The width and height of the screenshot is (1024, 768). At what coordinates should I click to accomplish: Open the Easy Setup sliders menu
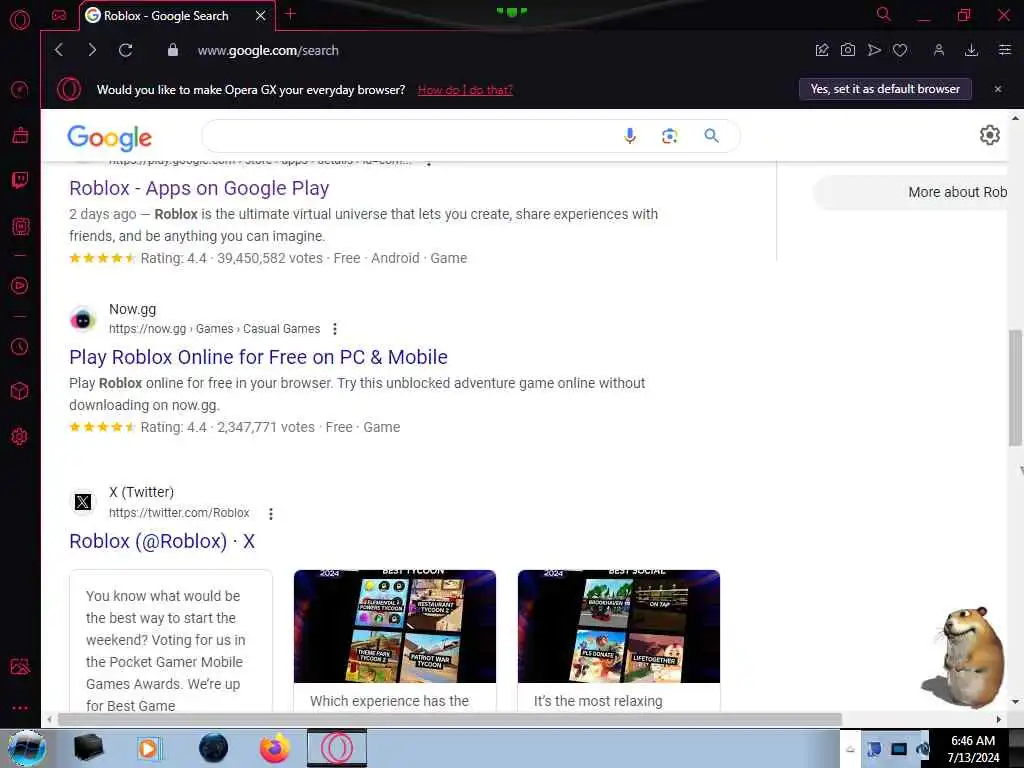(x=1004, y=50)
